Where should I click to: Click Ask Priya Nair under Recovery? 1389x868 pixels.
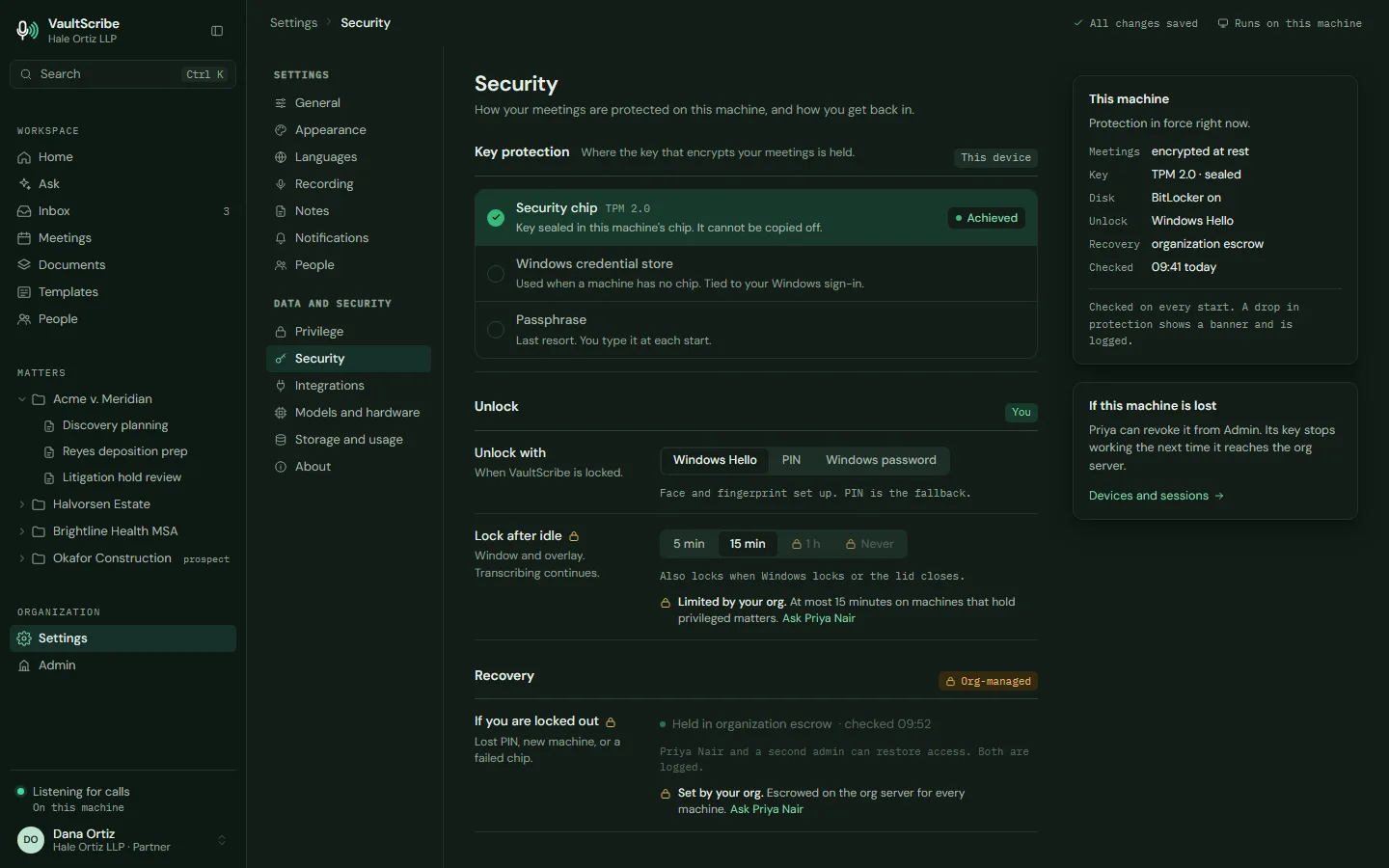[x=767, y=809]
